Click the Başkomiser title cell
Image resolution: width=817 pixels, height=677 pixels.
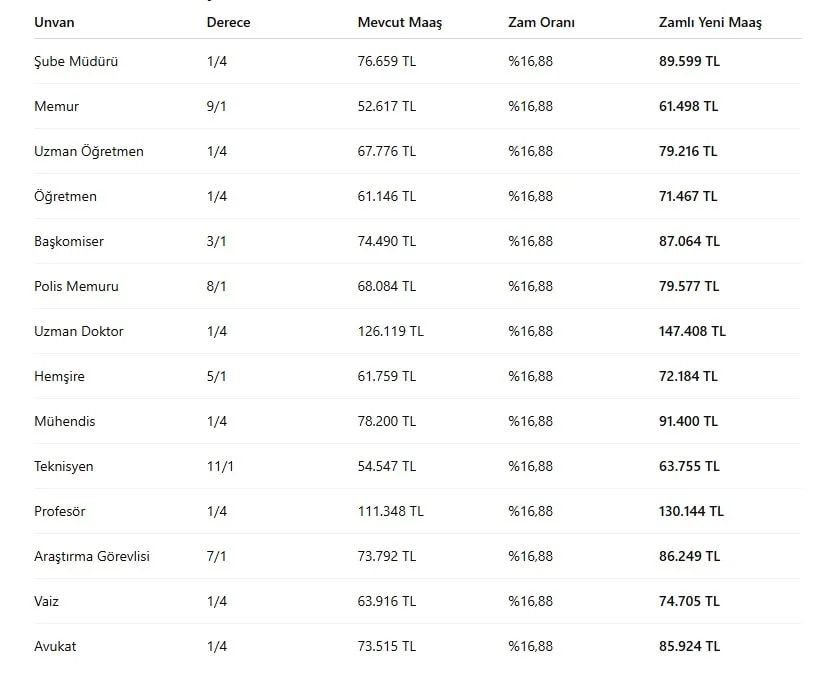click(69, 241)
